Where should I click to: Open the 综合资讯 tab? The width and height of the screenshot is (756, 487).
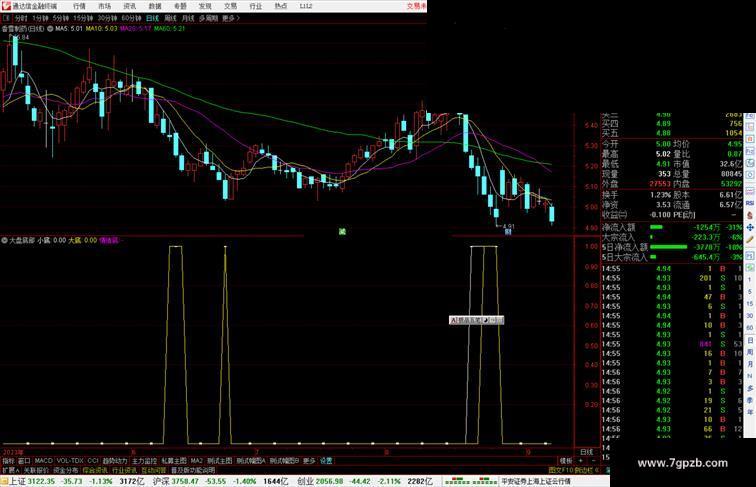click(x=95, y=470)
